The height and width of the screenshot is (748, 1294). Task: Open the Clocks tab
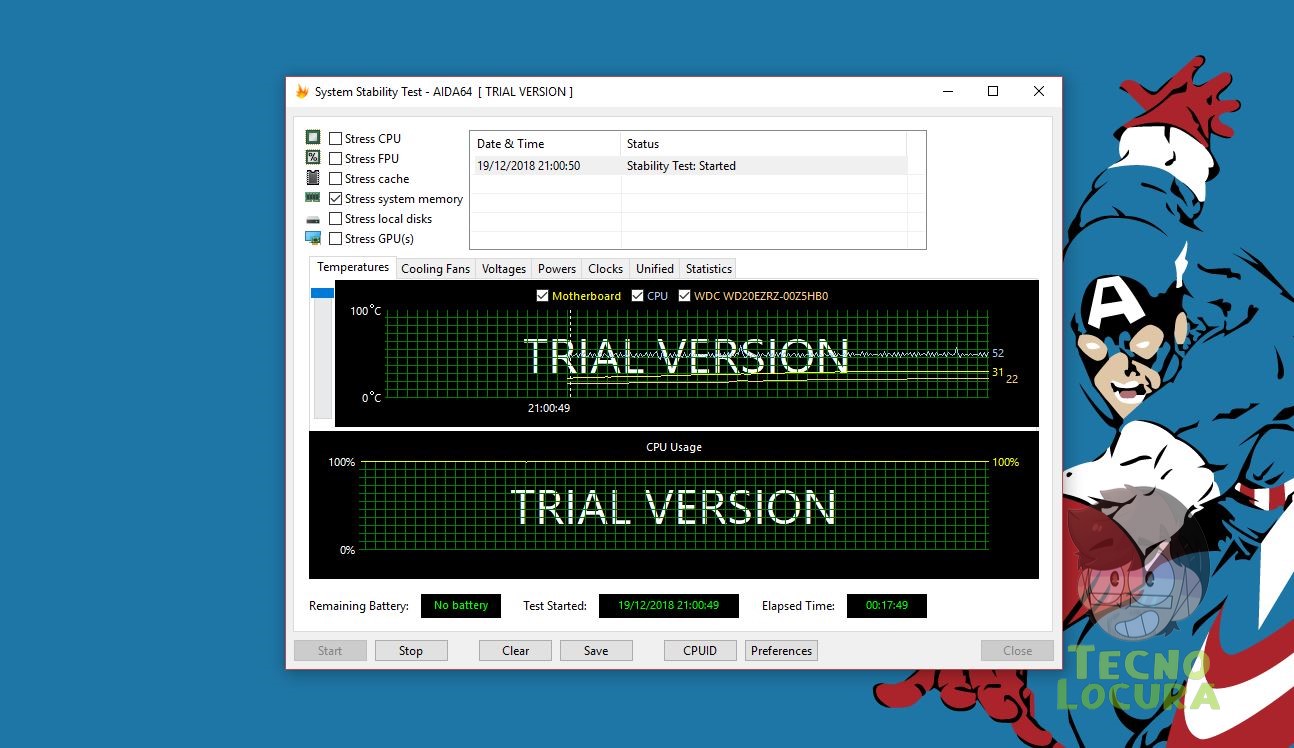[x=606, y=269]
